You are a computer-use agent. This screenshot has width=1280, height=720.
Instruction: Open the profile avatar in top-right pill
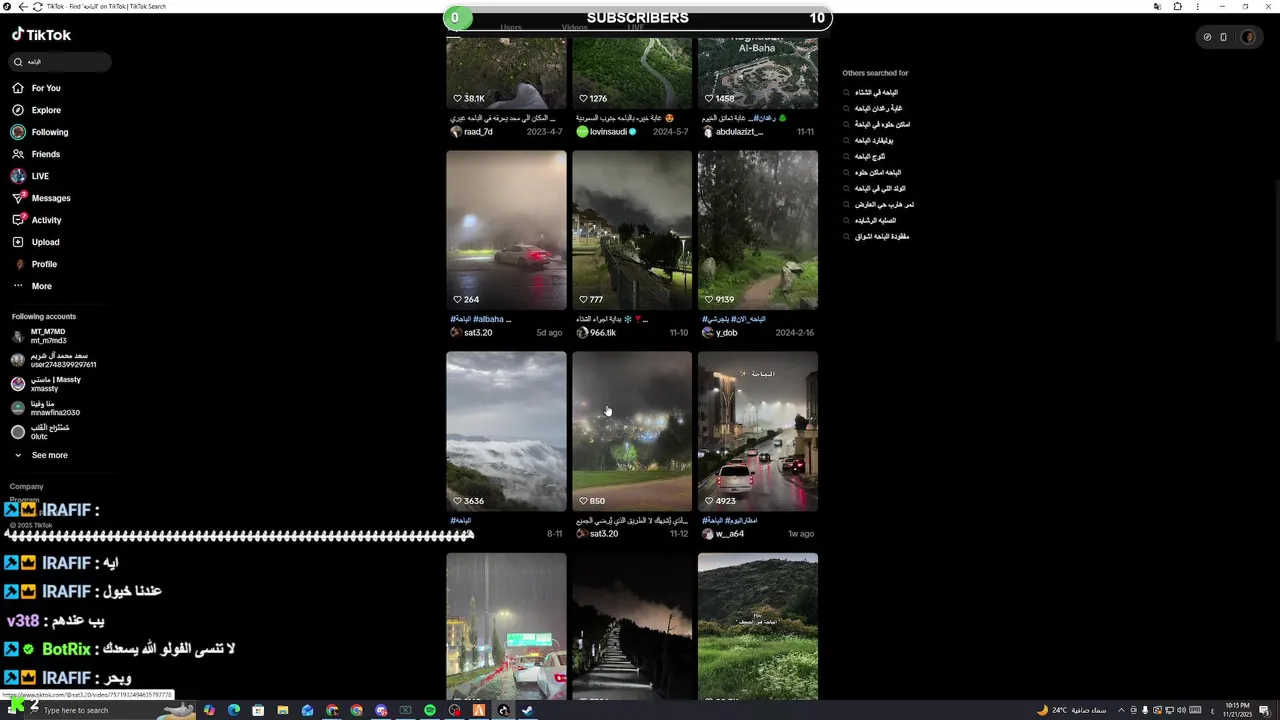[x=1247, y=37]
